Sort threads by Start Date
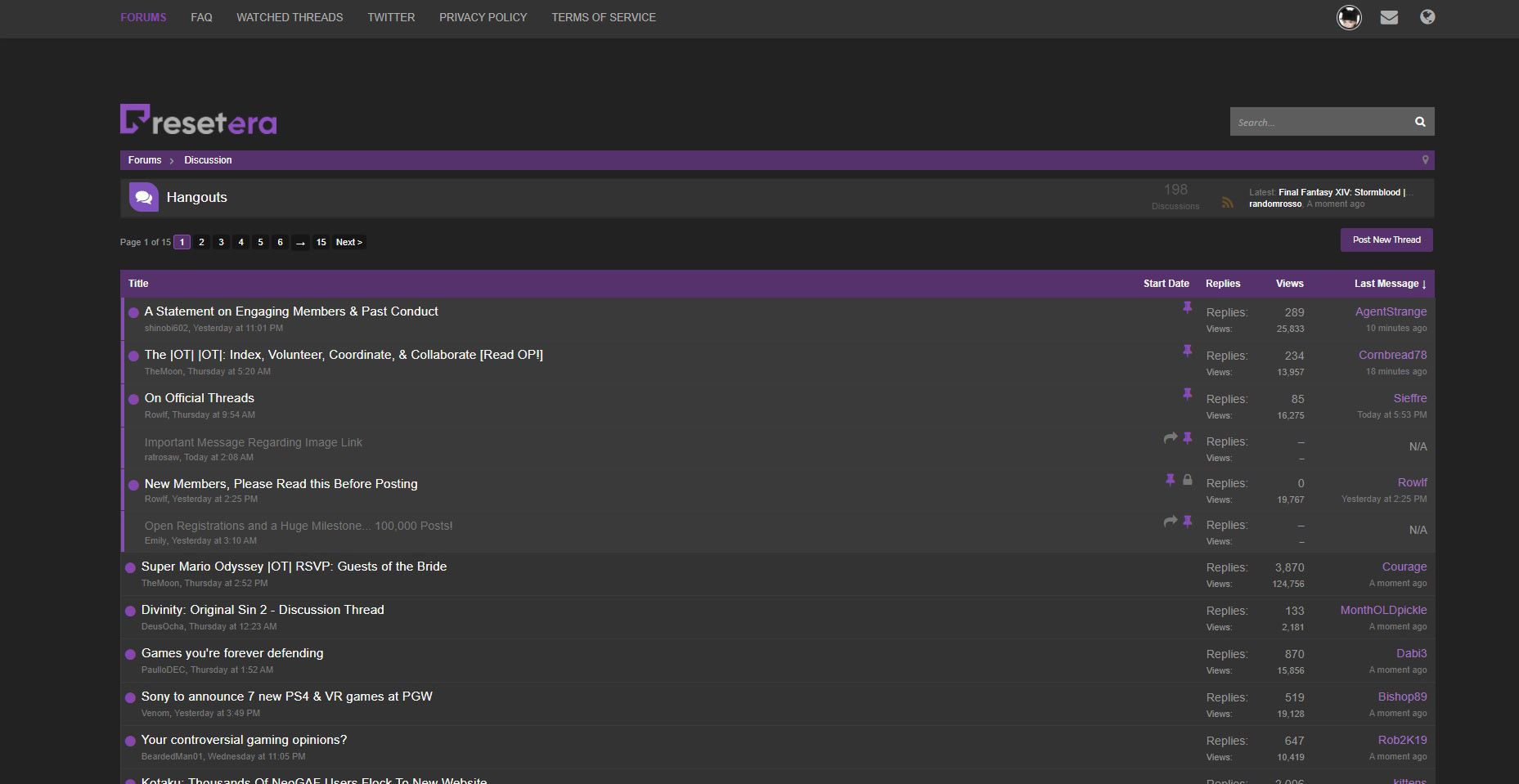Screen dimensions: 1519x784 click(1166, 284)
